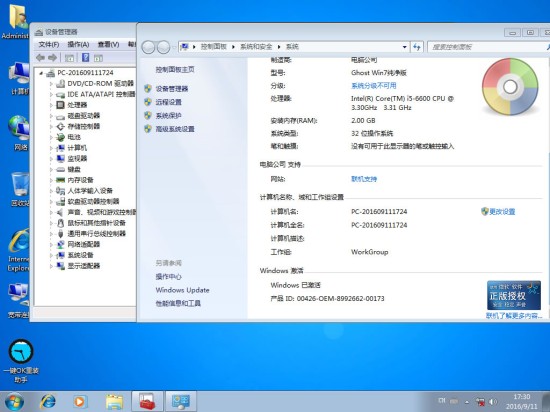Expand the DVD/CD-ROM 驱动器 node
Image resolution: width=550 pixels, height=412 pixels.
51,84
